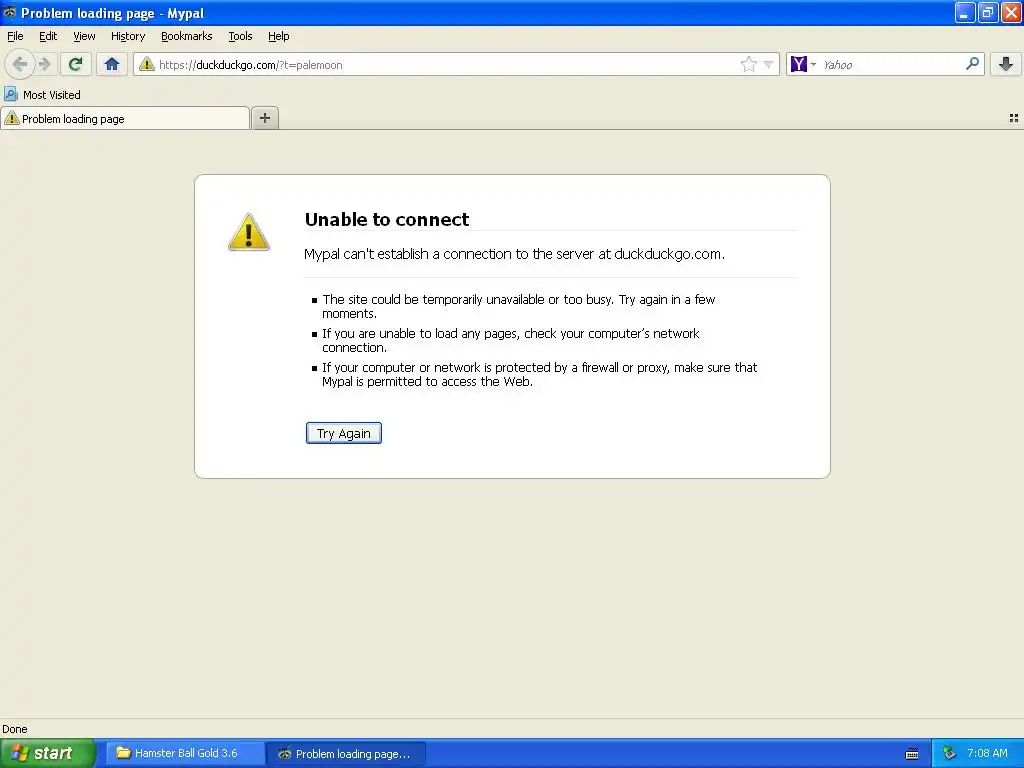This screenshot has height=768, width=1024.
Task: Bookmark this page with the star
Action: 748,64
